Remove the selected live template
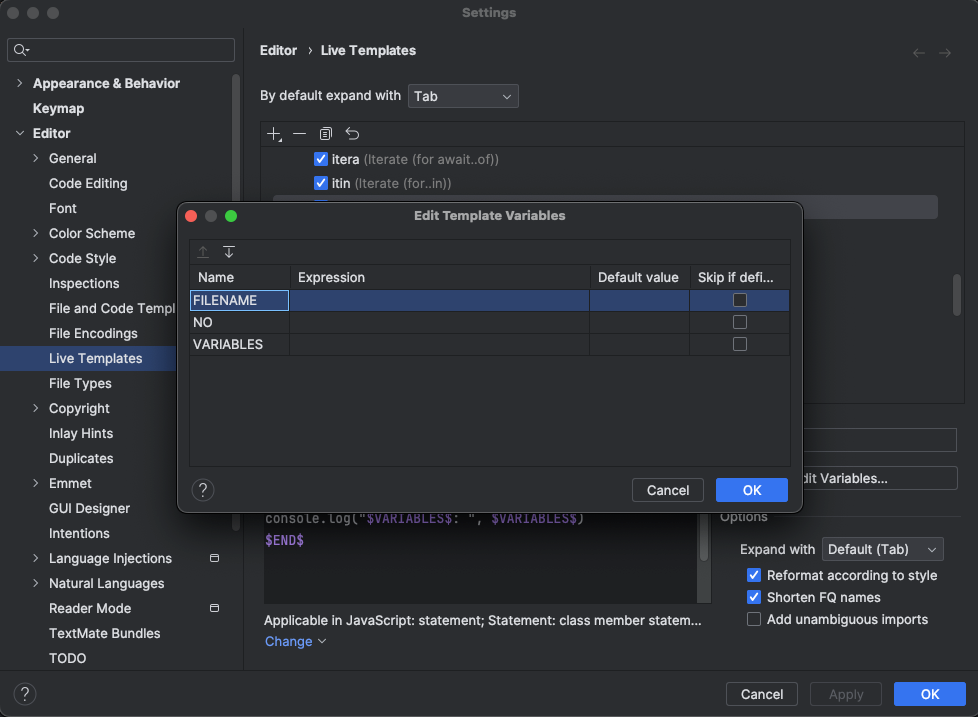978x717 pixels. pyautogui.click(x=299, y=134)
